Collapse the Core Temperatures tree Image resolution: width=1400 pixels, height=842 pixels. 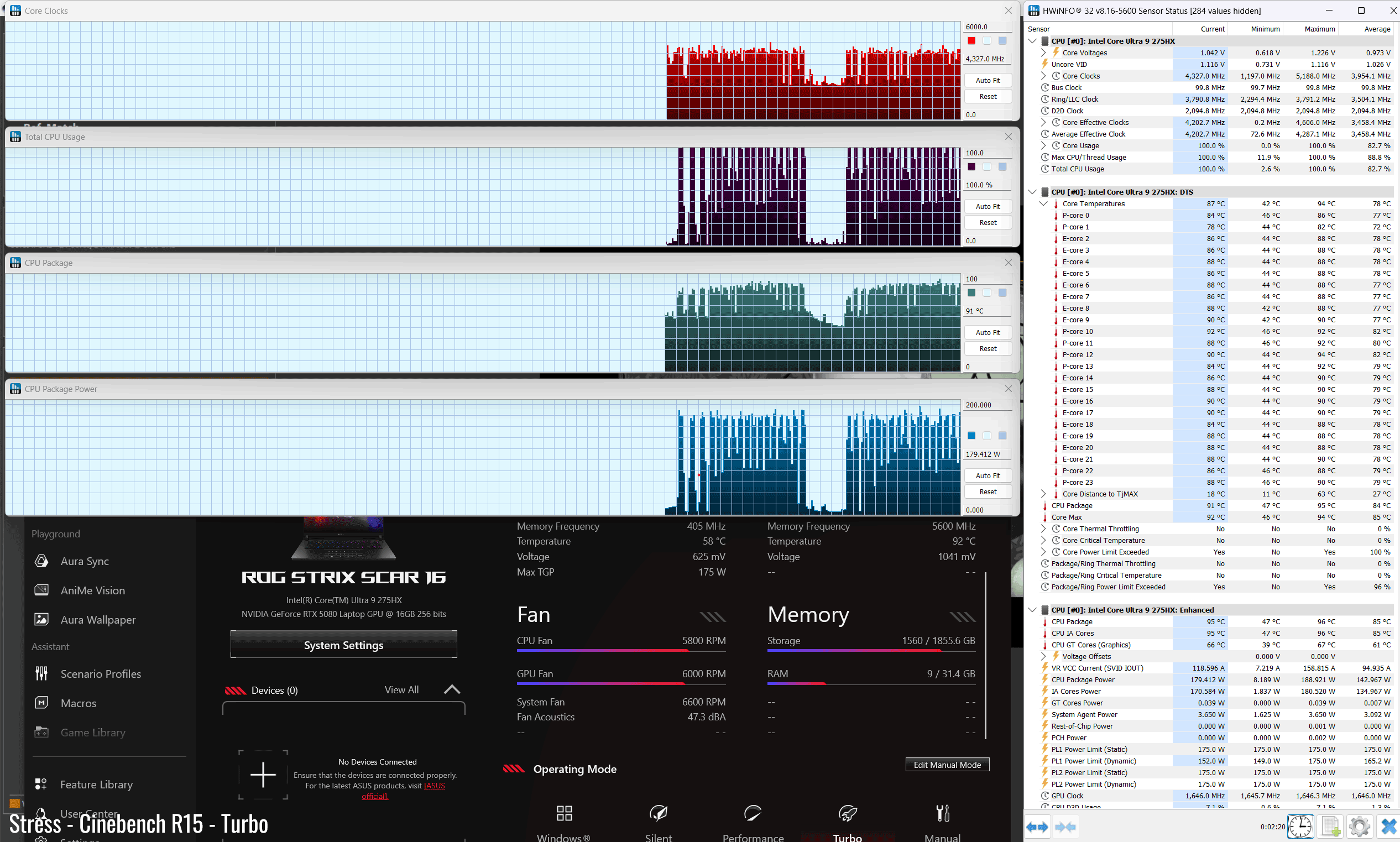1043,203
